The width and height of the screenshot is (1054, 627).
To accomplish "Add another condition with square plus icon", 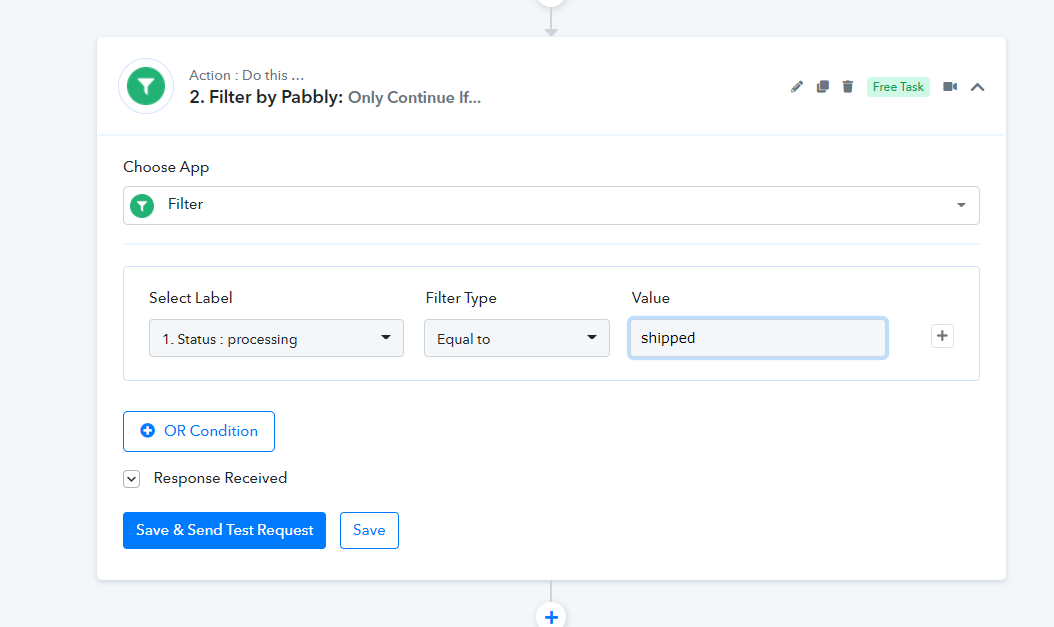I will (x=942, y=336).
